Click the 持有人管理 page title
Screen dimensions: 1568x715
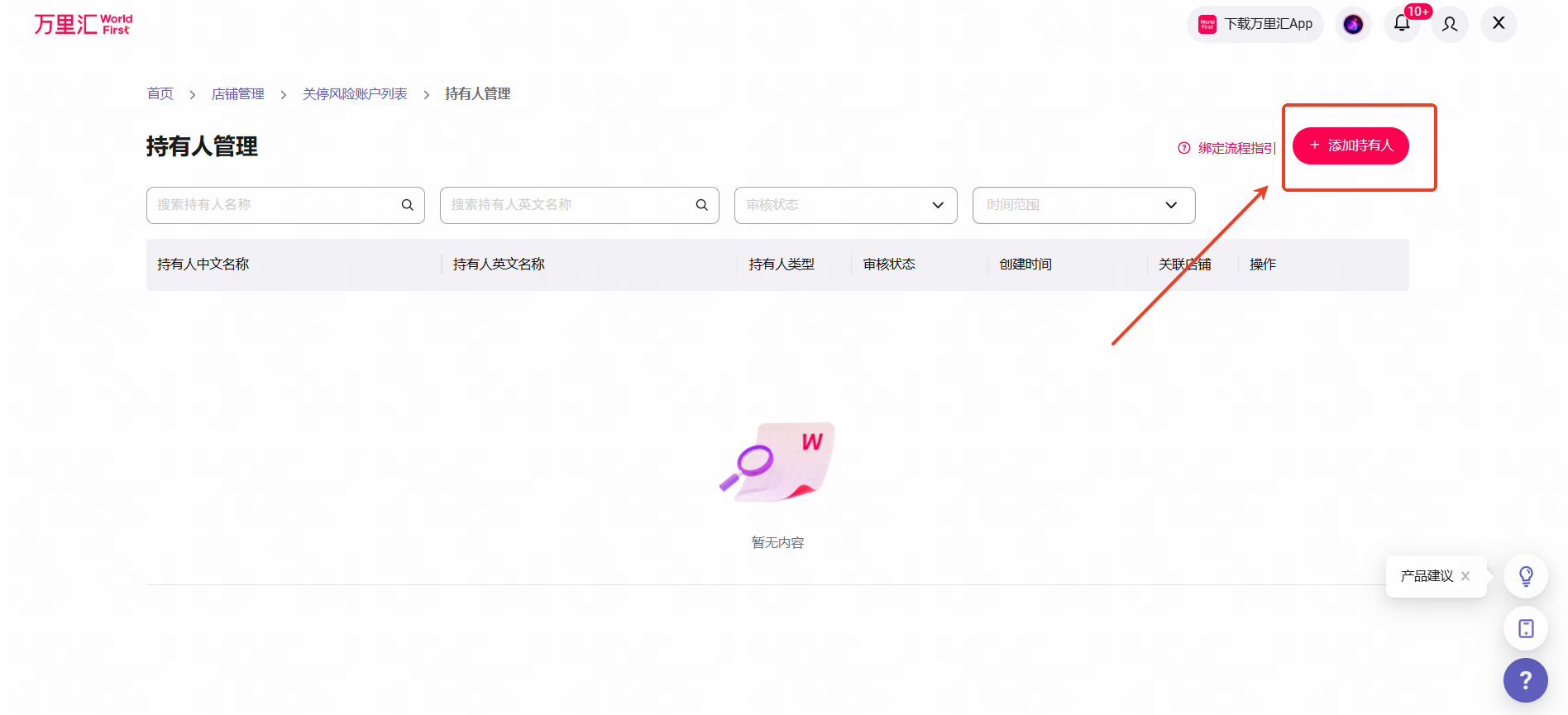[x=202, y=147]
